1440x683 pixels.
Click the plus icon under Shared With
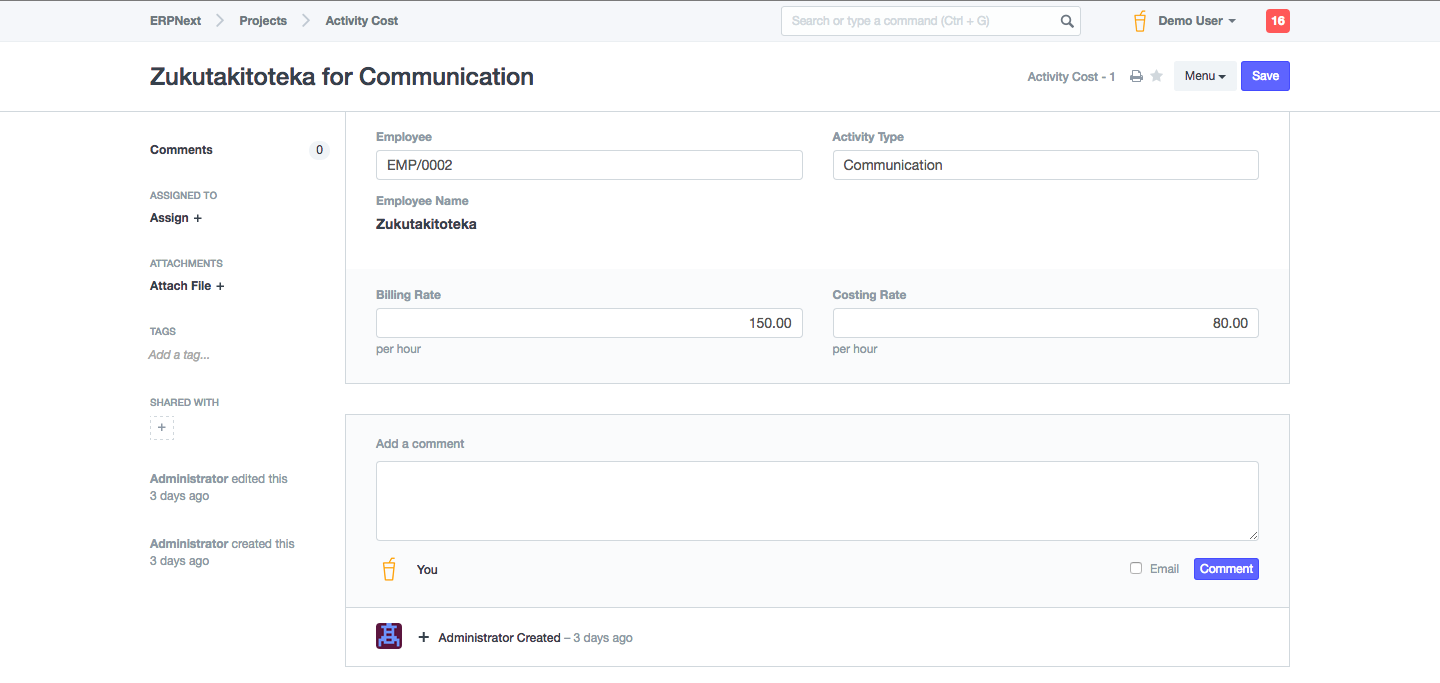[162, 428]
